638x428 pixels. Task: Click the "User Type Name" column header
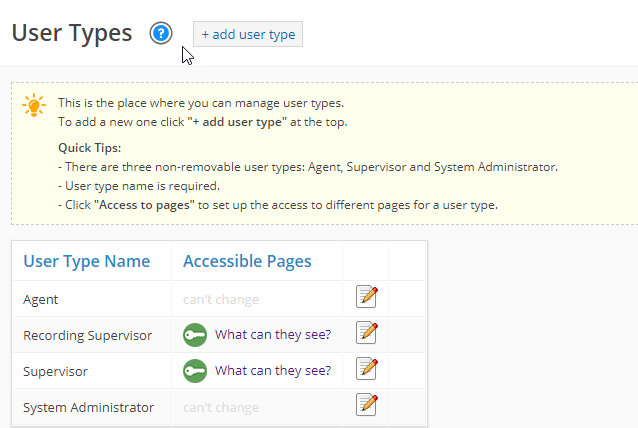87,262
